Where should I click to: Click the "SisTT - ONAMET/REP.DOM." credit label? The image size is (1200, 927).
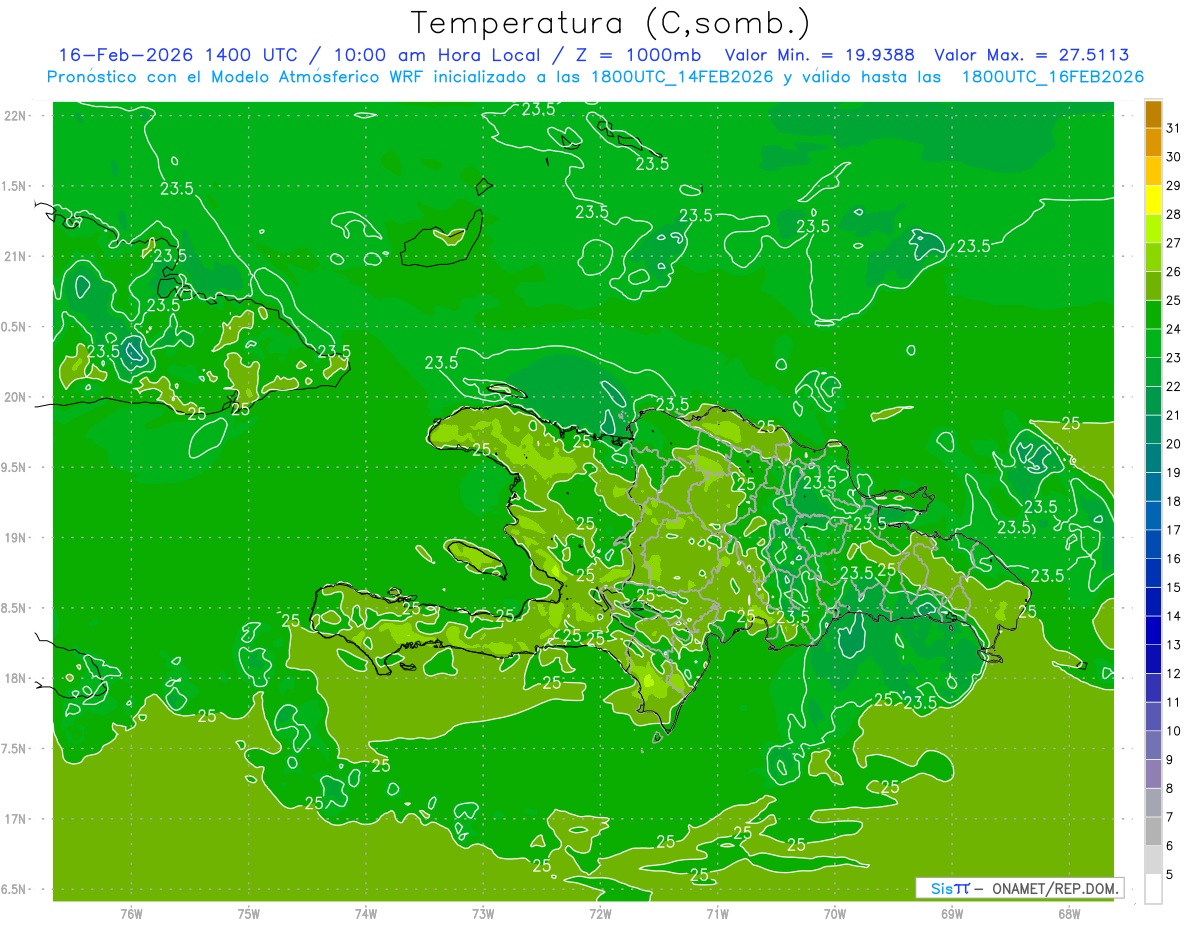[x=1020, y=888]
